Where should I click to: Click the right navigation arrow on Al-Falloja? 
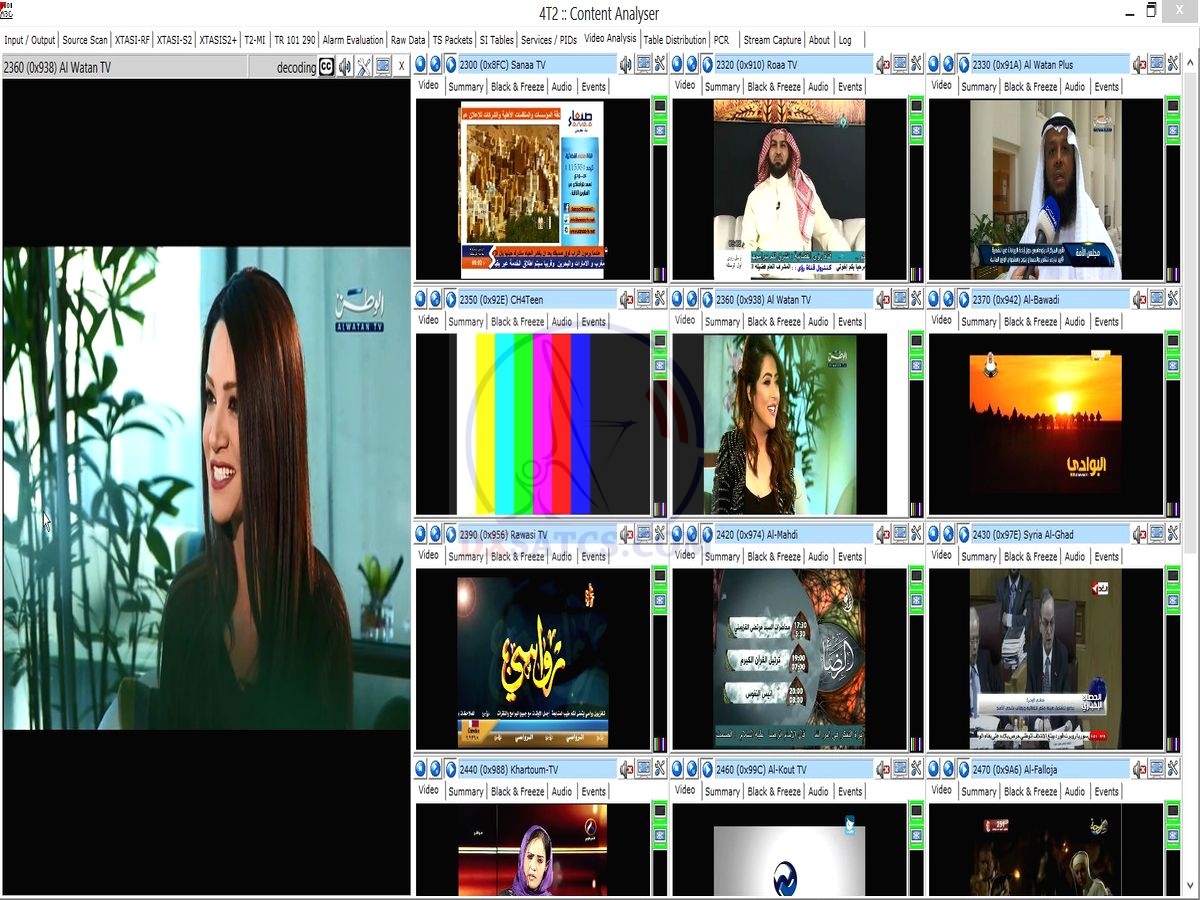pyautogui.click(x=948, y=768)
